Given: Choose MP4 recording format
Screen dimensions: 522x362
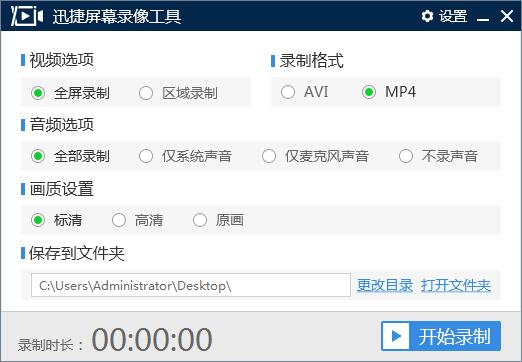Looking at the screenshot, I should (x=389, y=92).
